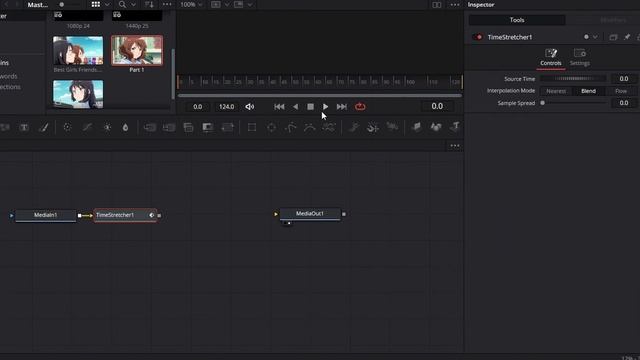640x360 pixels.
Task: Click render end field 124.0
Action: point(227,107)
